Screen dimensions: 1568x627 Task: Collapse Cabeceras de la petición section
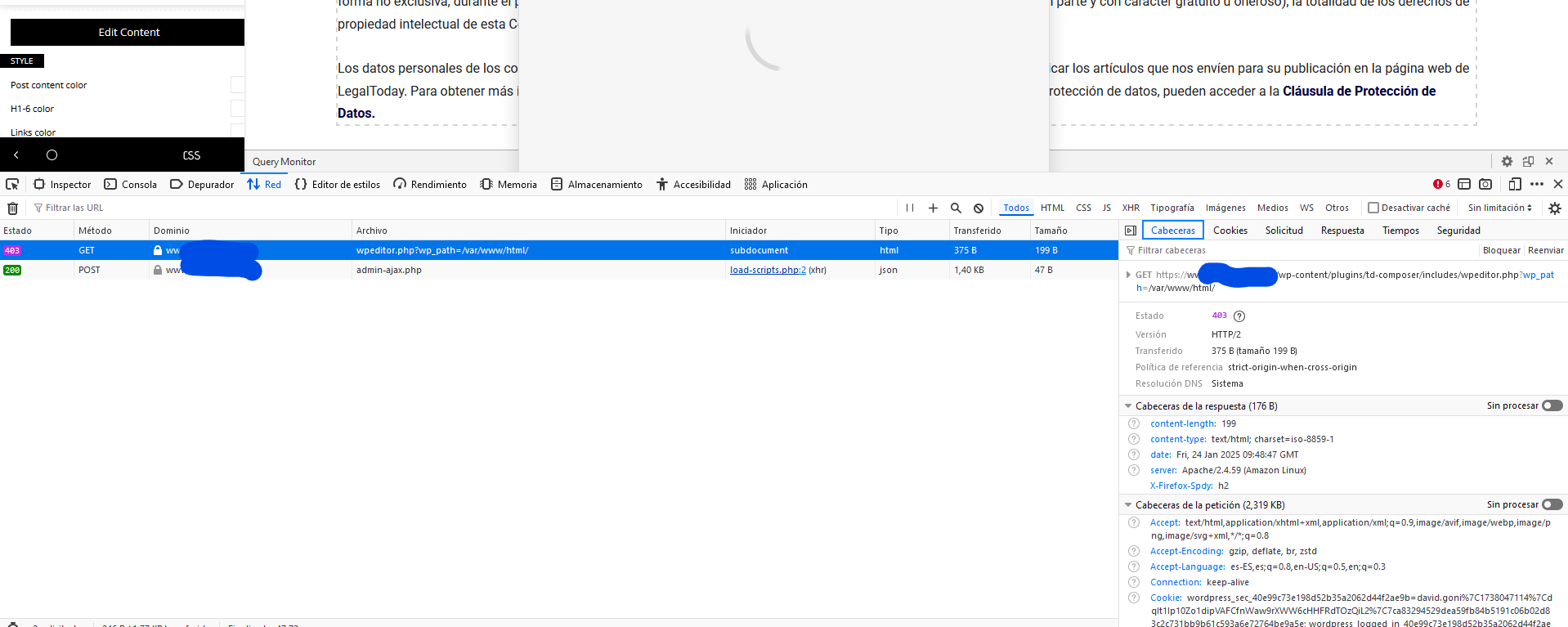pos(1128,505)
